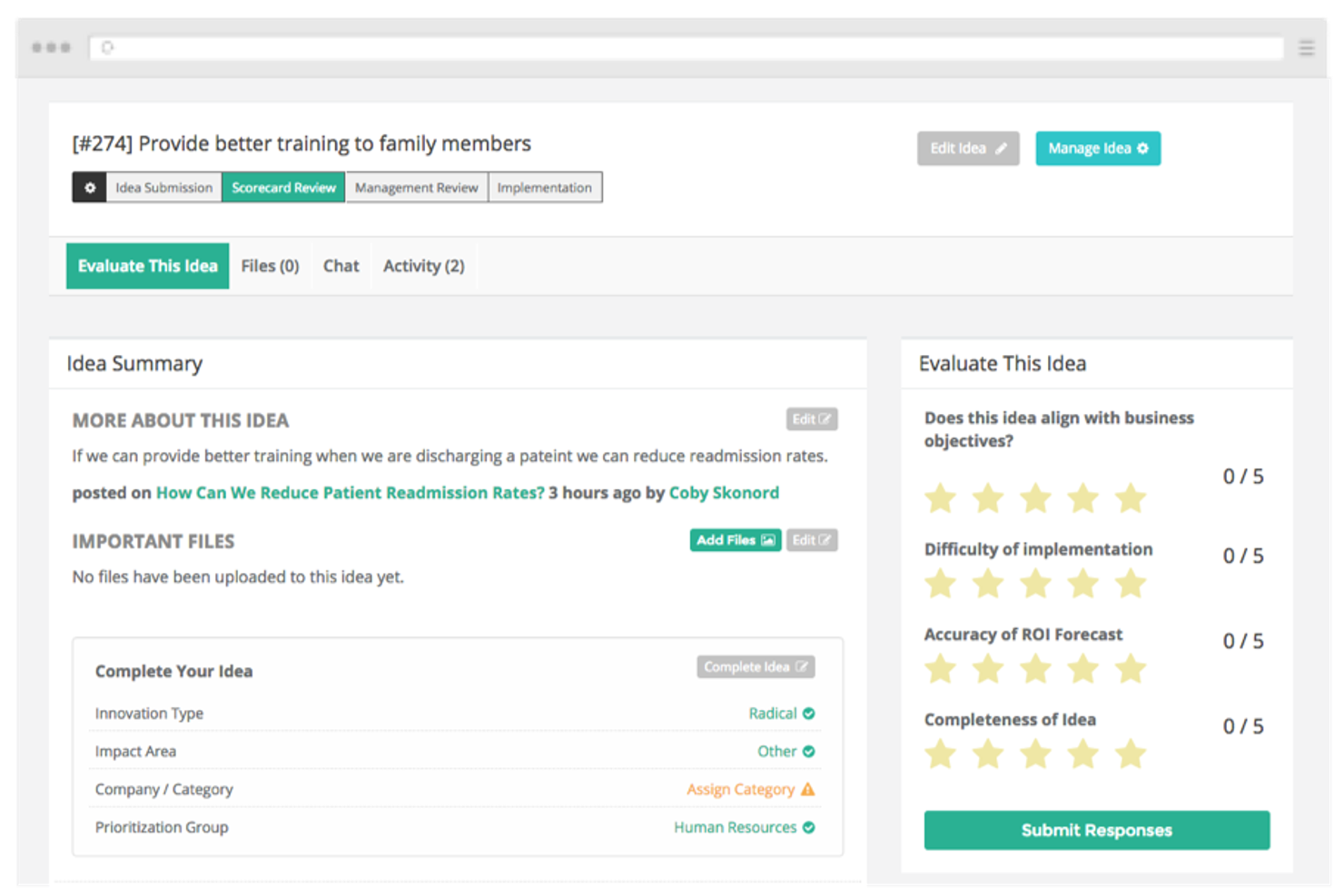Set Accuracy of ROI Forecast three stars

pyautogui.click(x=1035, y=669)
